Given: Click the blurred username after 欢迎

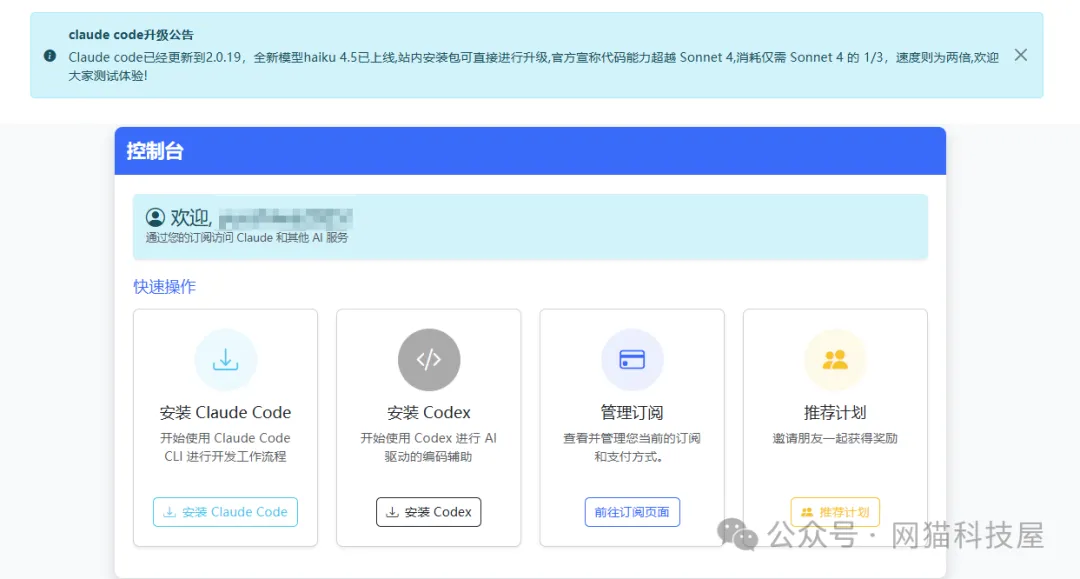Looking at the screenshot, I should 286,217.
